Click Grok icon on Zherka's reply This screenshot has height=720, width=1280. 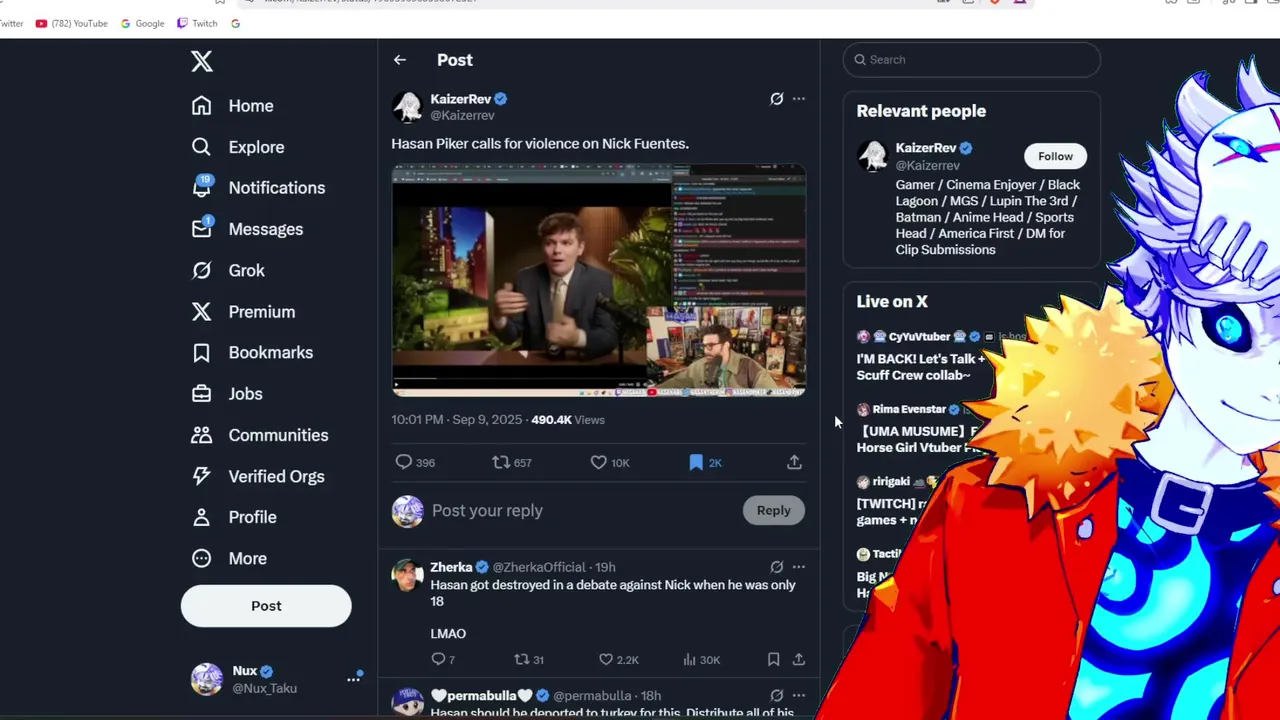point(776,567)
